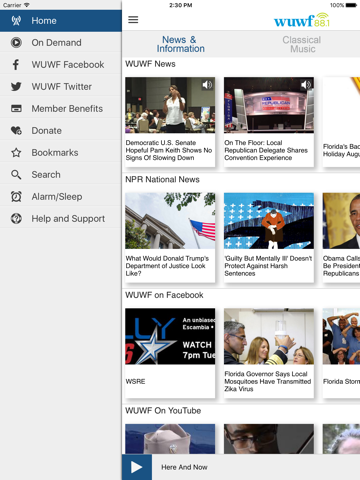Check the battery indicator in status bar
Viewport: 360px width, 480px height.
(x=351, y=5)
